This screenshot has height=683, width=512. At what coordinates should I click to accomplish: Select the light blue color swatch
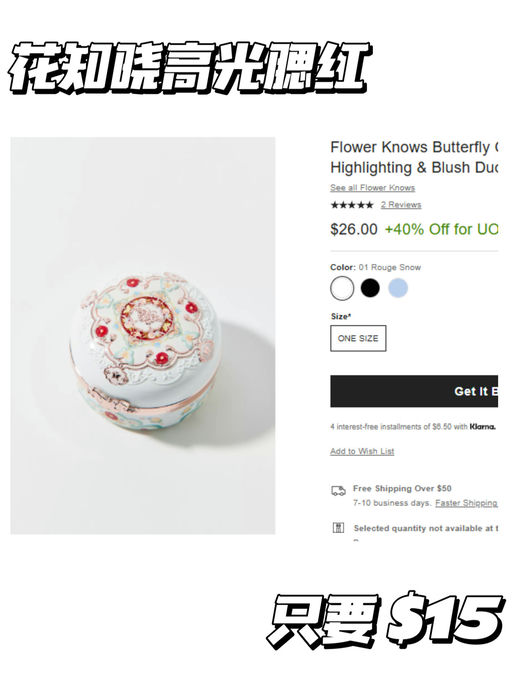tap(398, 288)
